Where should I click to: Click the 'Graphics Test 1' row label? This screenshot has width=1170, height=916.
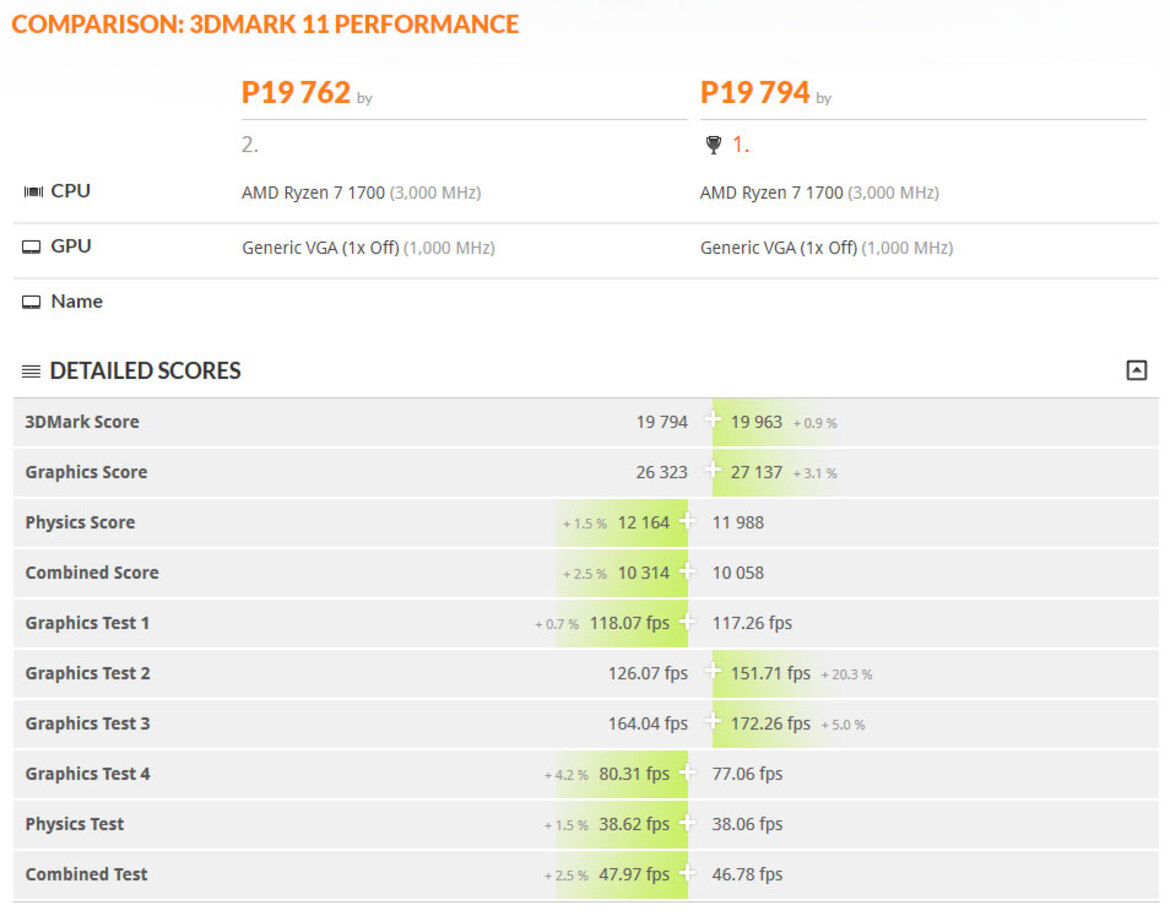click(87, 623)
